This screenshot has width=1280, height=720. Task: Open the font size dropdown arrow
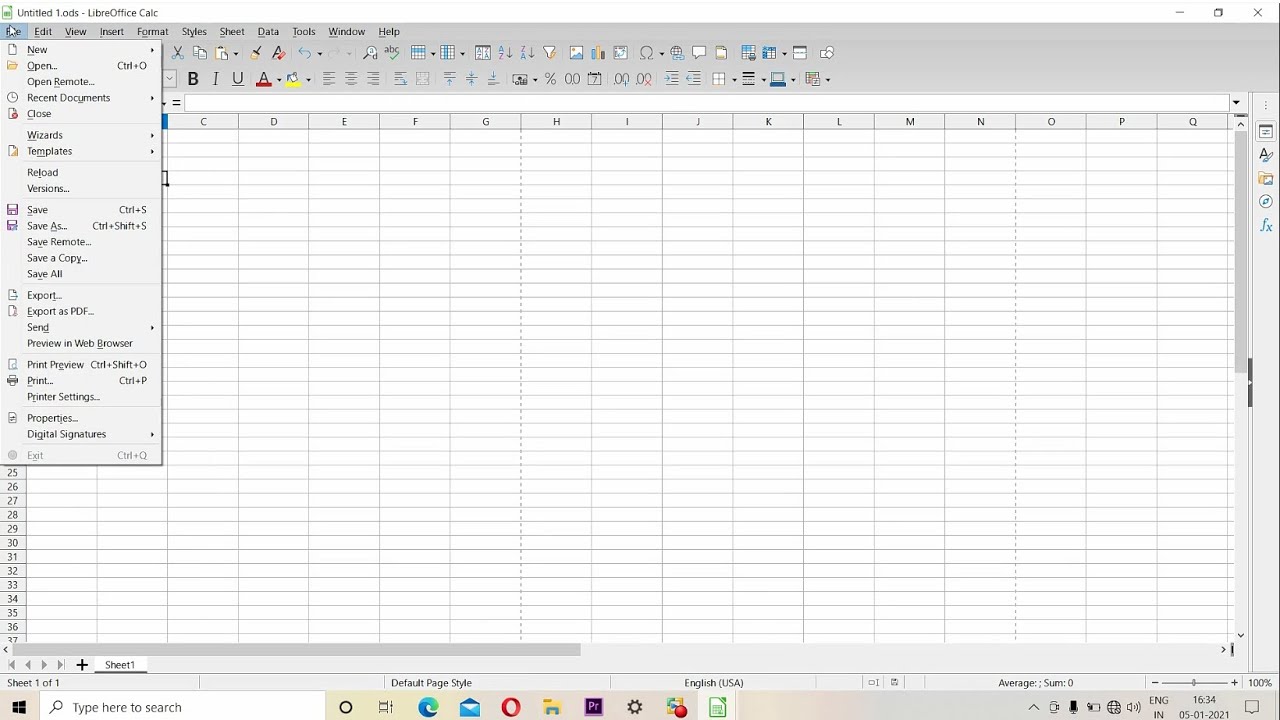[169, 79]
